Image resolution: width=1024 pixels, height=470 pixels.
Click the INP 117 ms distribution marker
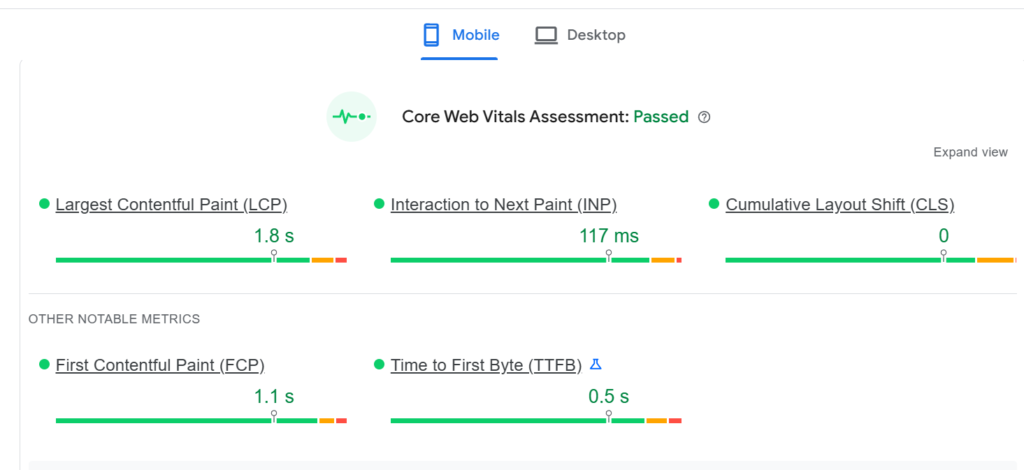pyautogui.click(x=609, y=256)
